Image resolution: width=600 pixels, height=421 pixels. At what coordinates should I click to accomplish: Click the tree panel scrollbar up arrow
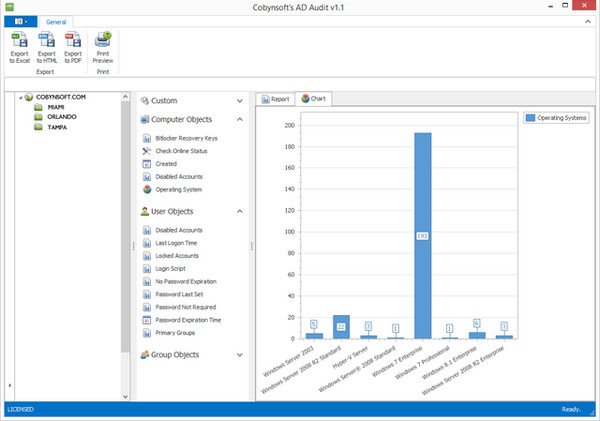[125, 97]
